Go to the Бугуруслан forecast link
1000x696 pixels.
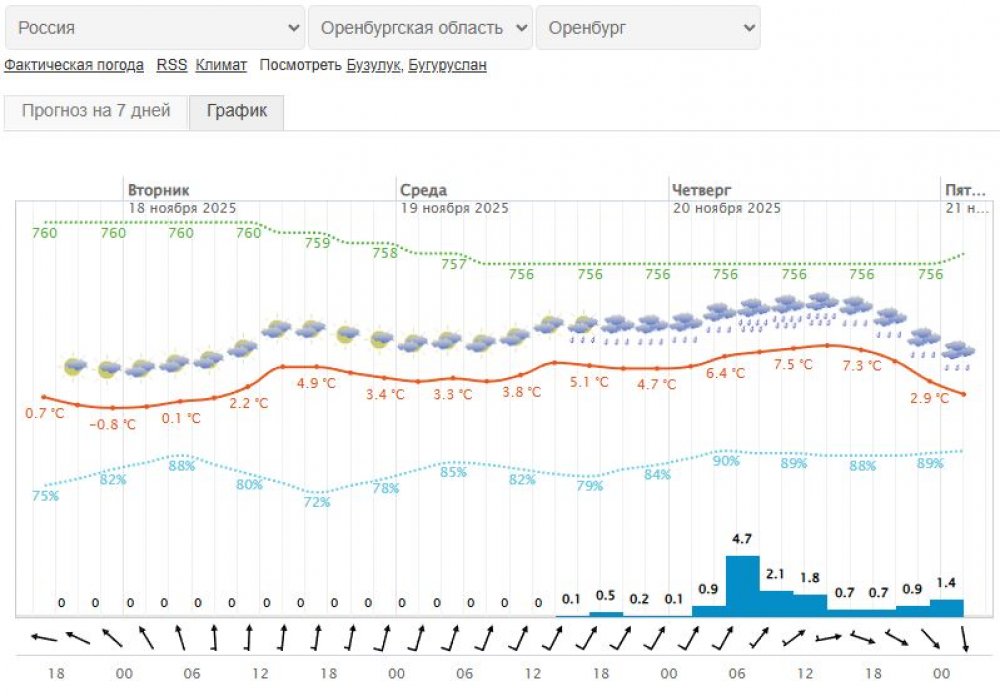pos(448,65)
